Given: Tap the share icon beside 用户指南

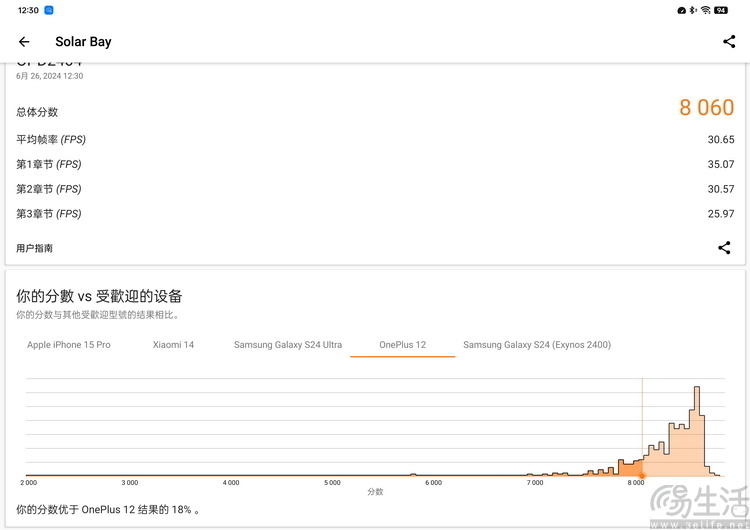Looking at the screenshot, I should pyautogui.click(x=724, y=247).
